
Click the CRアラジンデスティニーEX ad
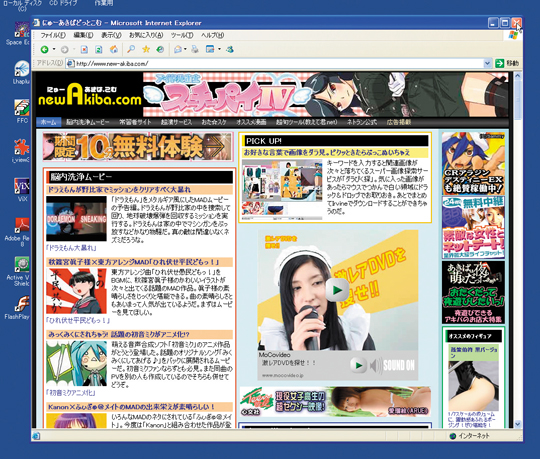coord(473,163)
